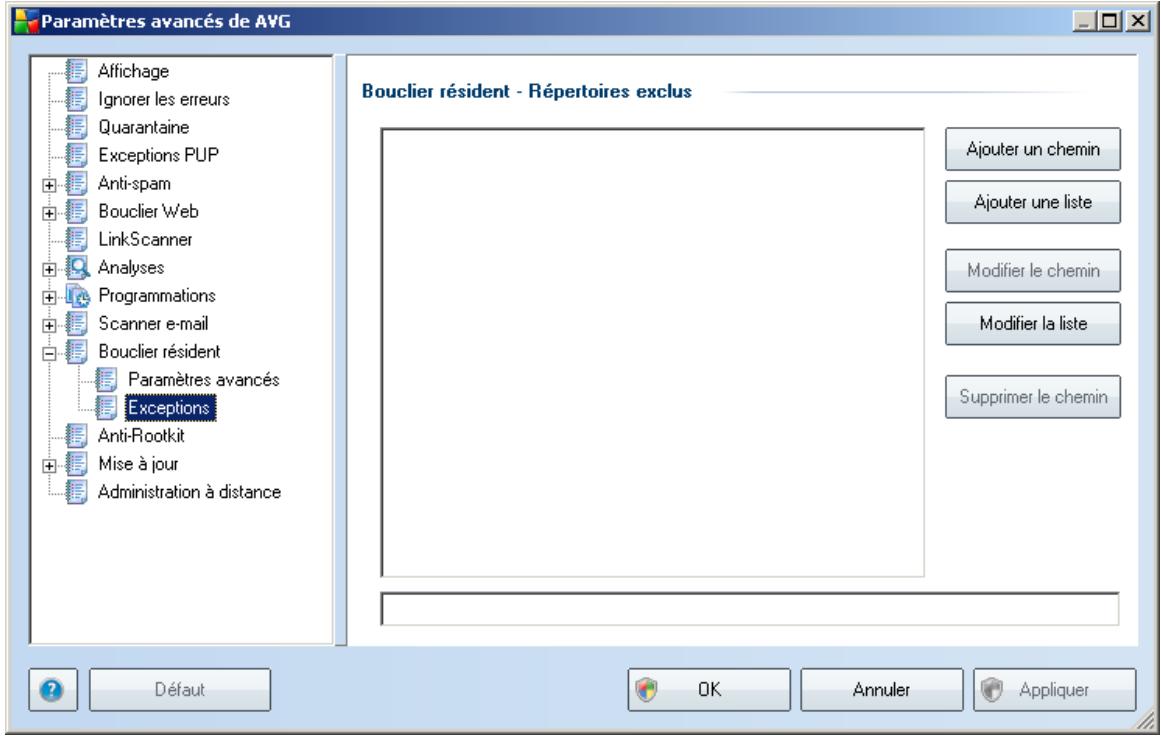Image resolution: width=1161 pixels, height=736 pixels.
Task: Expand the Mise à jour tree node
Action: 49,466
